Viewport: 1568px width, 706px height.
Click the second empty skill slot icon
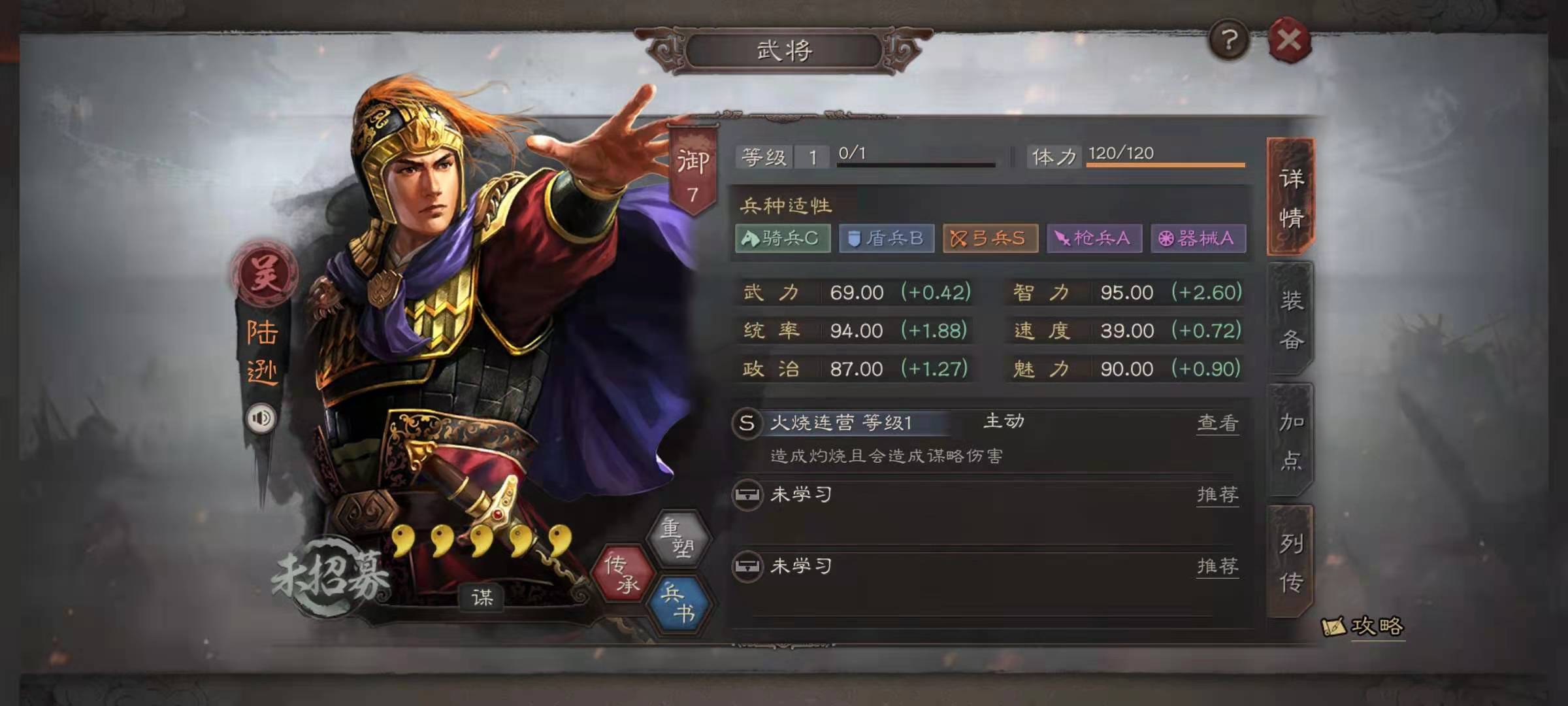(747, 566)
